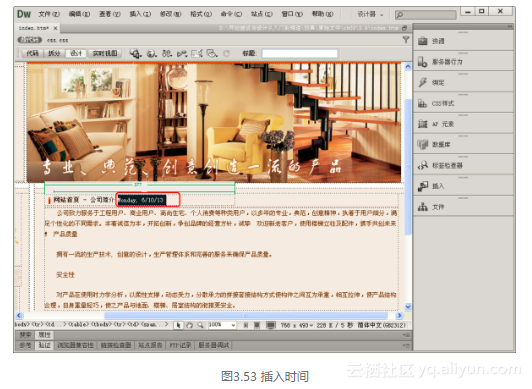532x389 pixels.
Task: Select the zoom magnifier tool in status bar
Action: tap(201, 325)
